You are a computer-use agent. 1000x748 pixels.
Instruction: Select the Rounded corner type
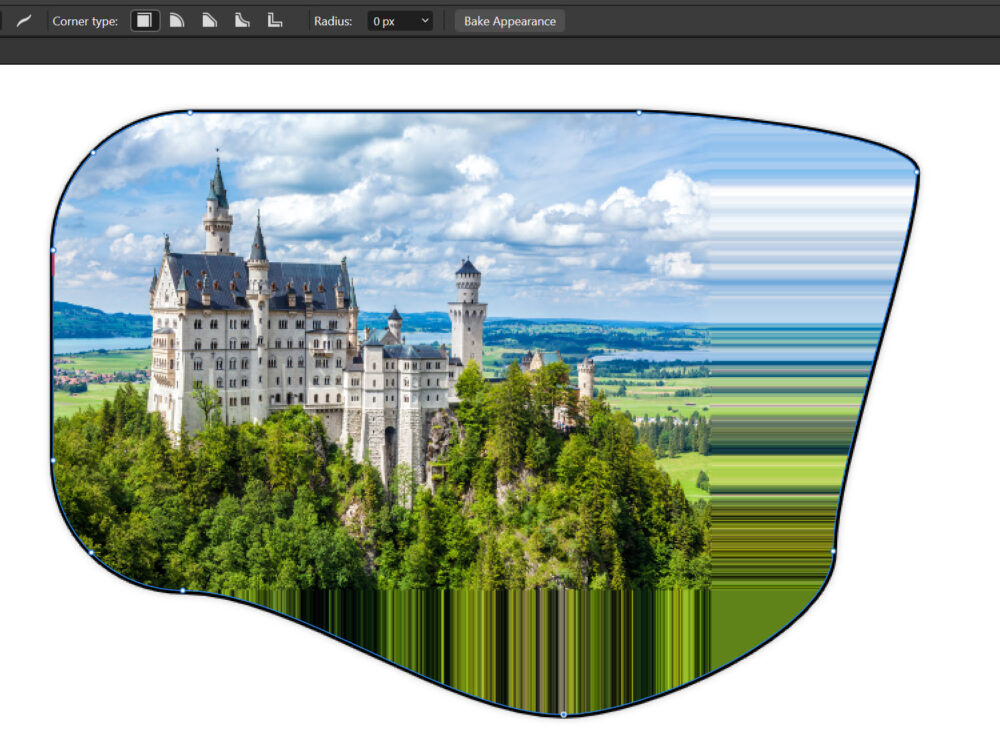(177, 21)
